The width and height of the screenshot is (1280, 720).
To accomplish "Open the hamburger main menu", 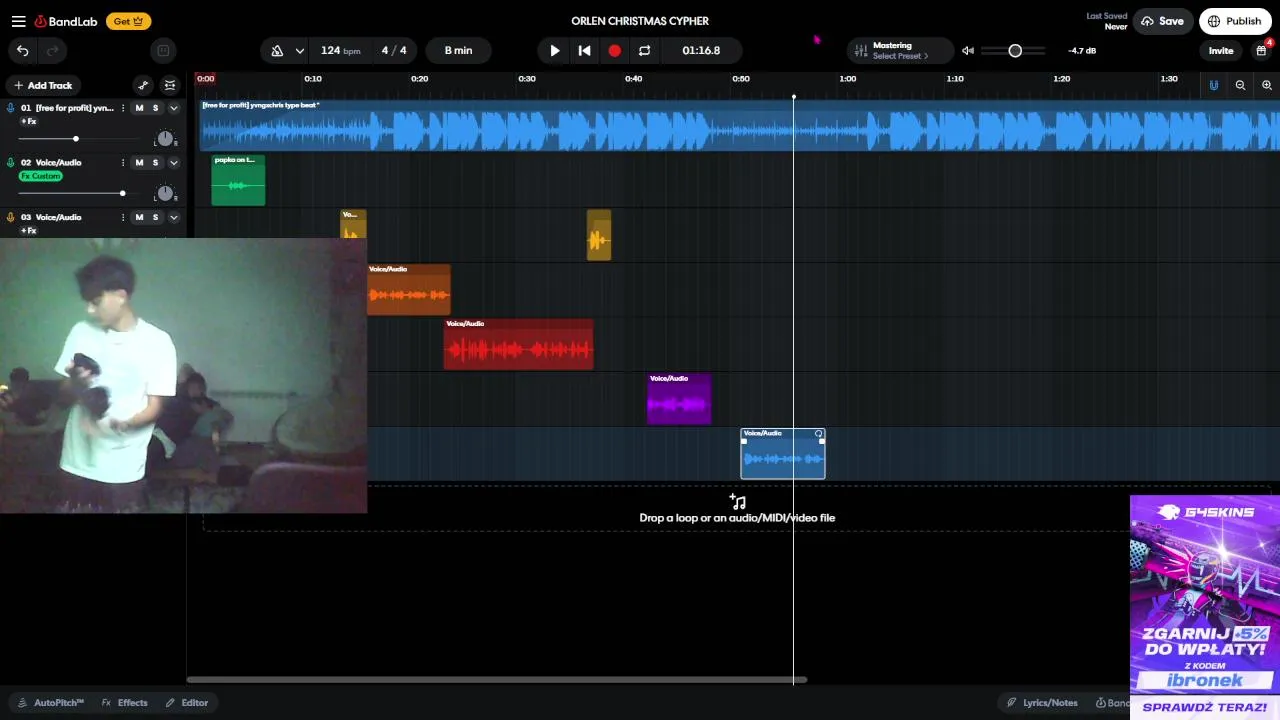I will tap(18, 21).
